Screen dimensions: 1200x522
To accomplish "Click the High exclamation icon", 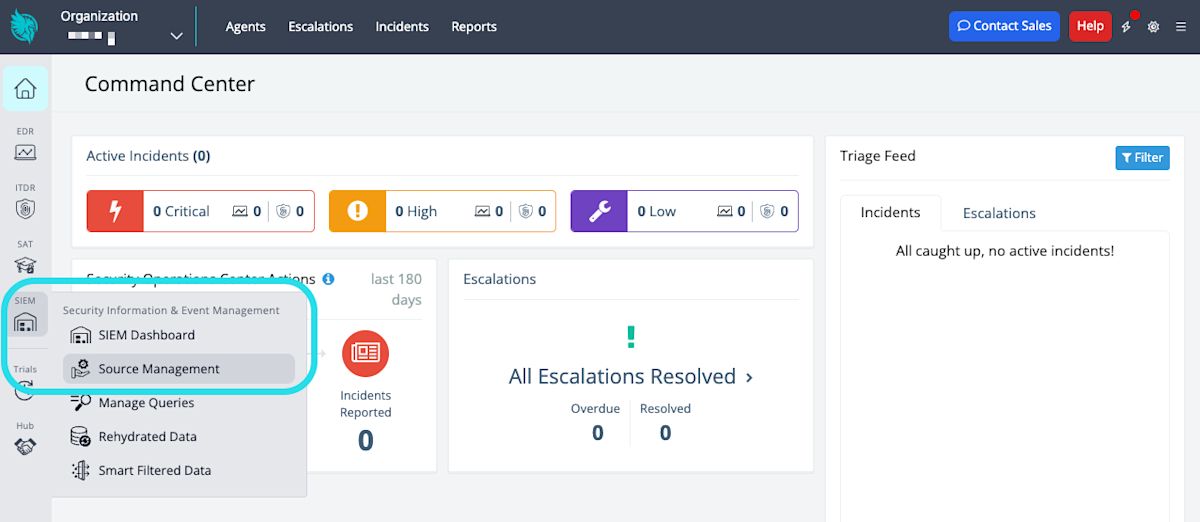I will click(357, 211).
